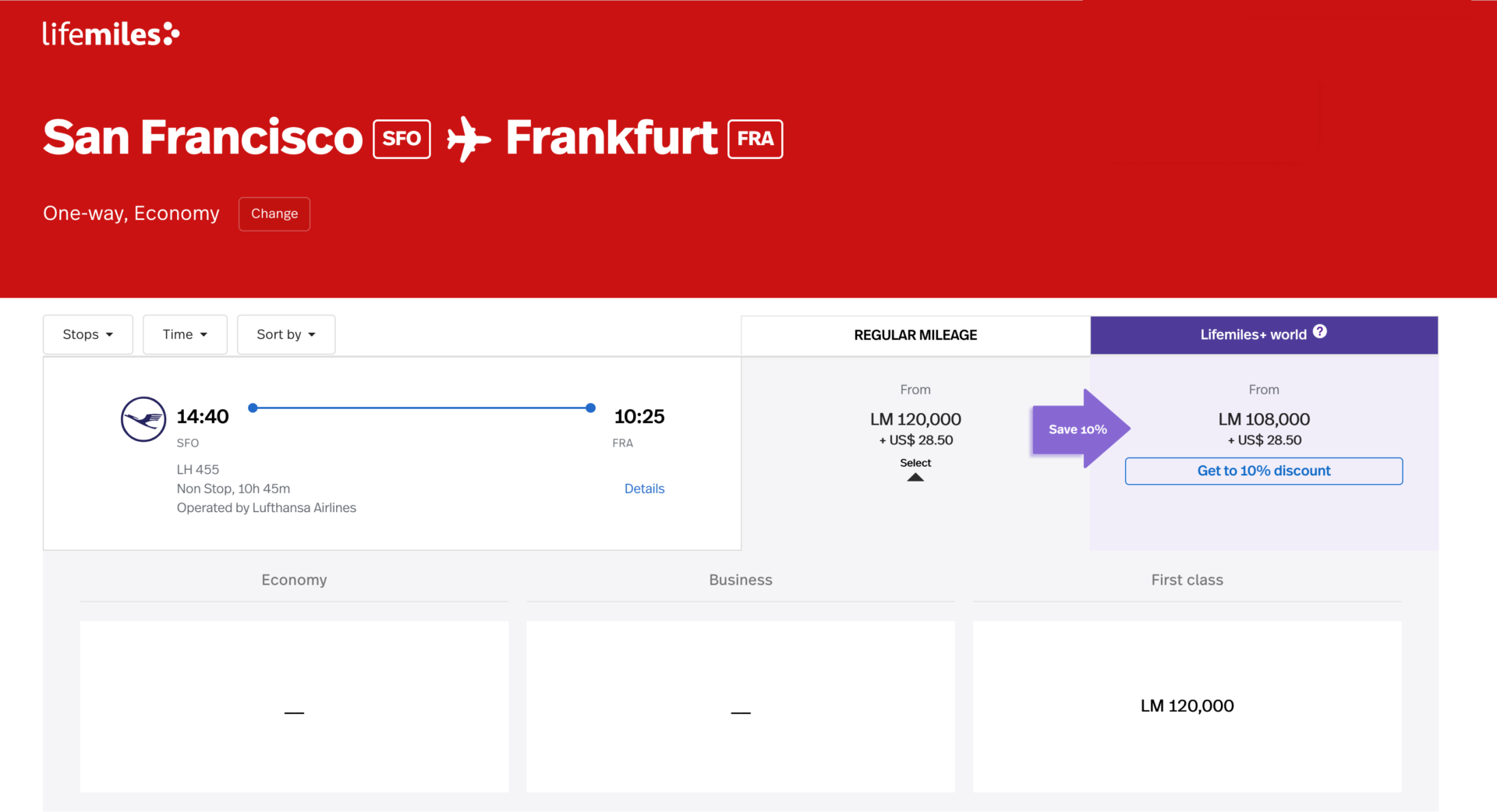The width and height of the screenshot is (1497, 812).
Task: Click the empty Business fare card
Action: tap(741, 706)
